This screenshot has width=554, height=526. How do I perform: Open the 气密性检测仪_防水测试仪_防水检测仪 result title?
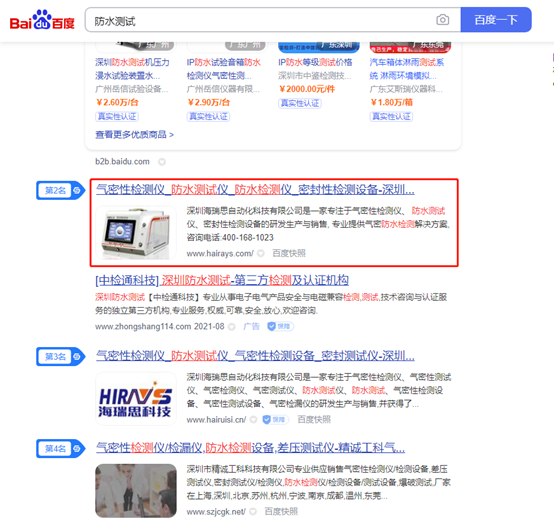[255, 190]
